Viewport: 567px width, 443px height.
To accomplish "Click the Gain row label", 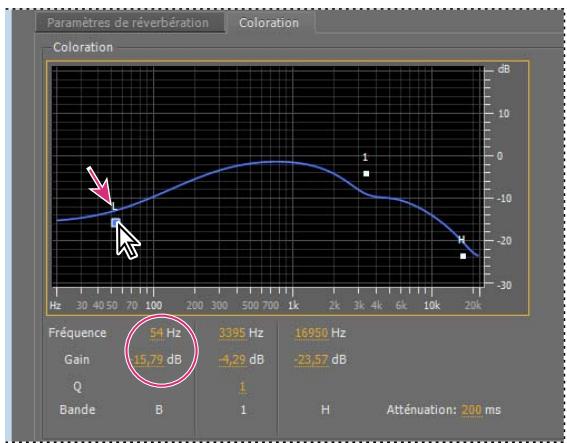I will (77, 360).
